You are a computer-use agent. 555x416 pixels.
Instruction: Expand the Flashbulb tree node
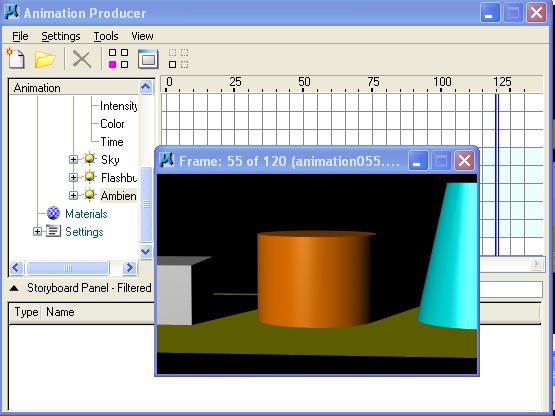tap(73, 177)
